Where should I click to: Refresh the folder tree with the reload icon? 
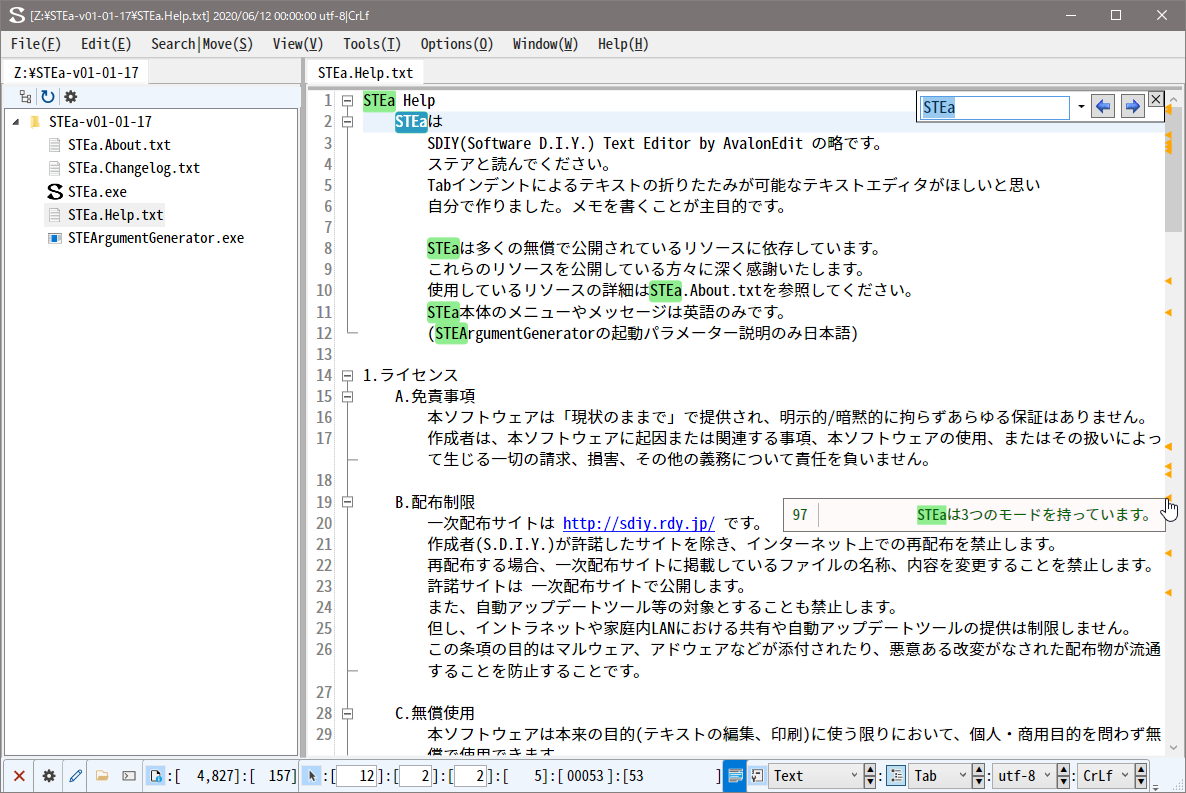pyautogui.click(x=48, y=97)
